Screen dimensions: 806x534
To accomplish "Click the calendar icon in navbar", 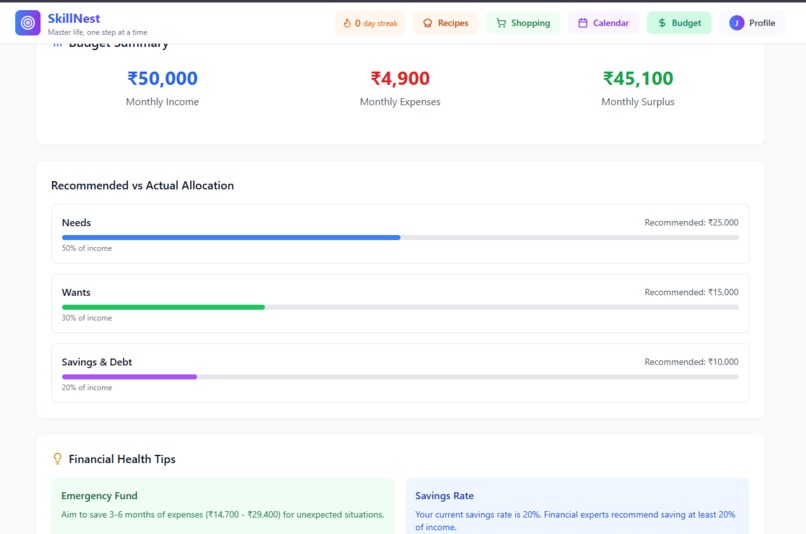I will 582,23.
